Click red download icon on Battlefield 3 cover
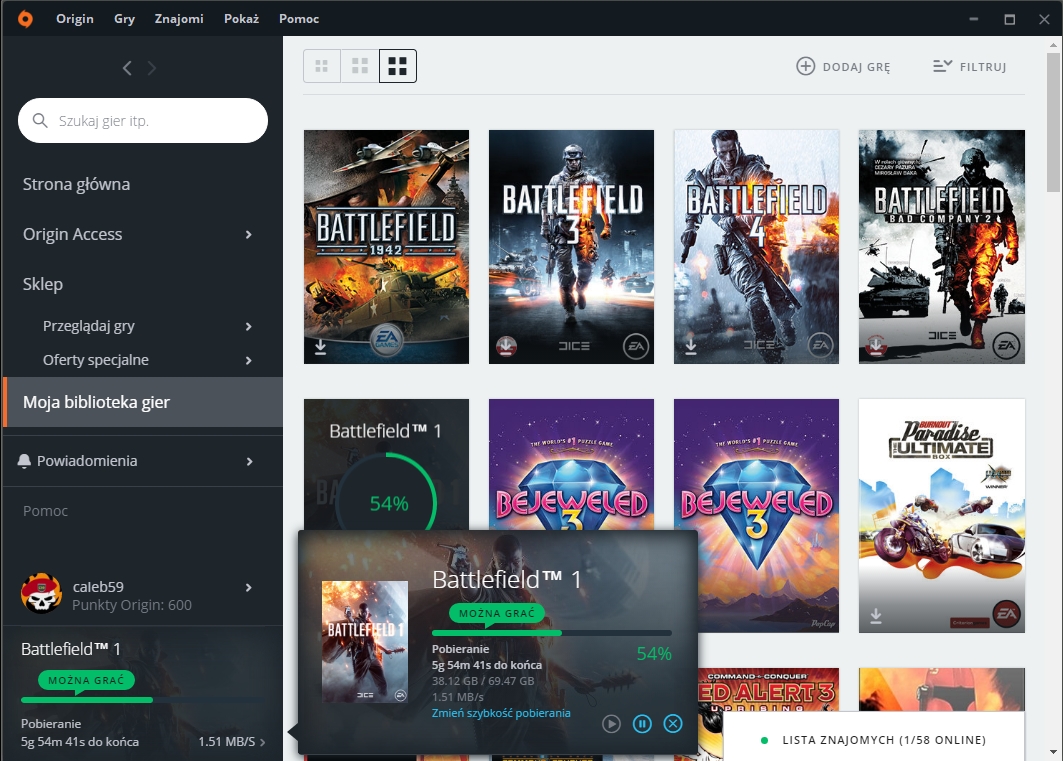 click(506, 346)
